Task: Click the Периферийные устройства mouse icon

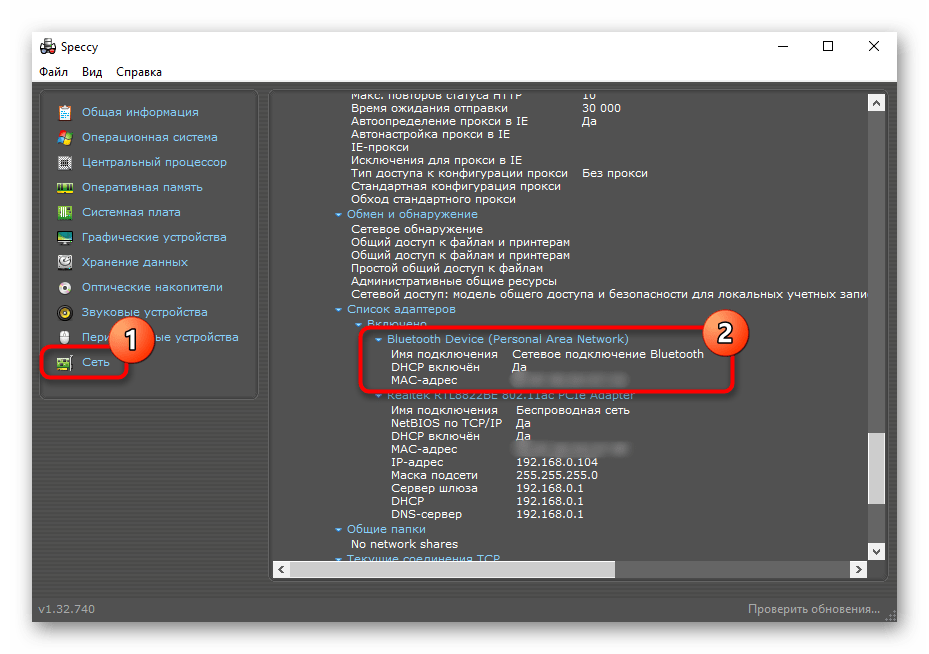Action: [65, 337]
